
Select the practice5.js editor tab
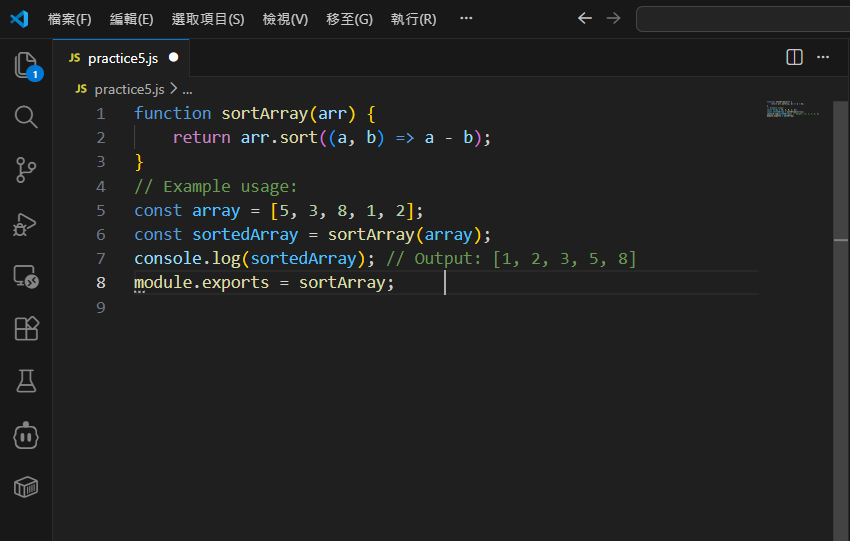pos(121,58)
